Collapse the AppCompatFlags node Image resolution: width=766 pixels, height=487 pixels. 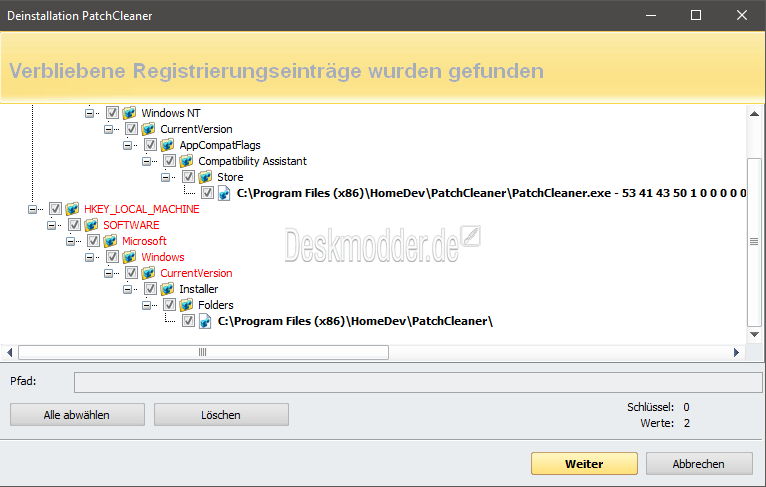pos(128,145)
